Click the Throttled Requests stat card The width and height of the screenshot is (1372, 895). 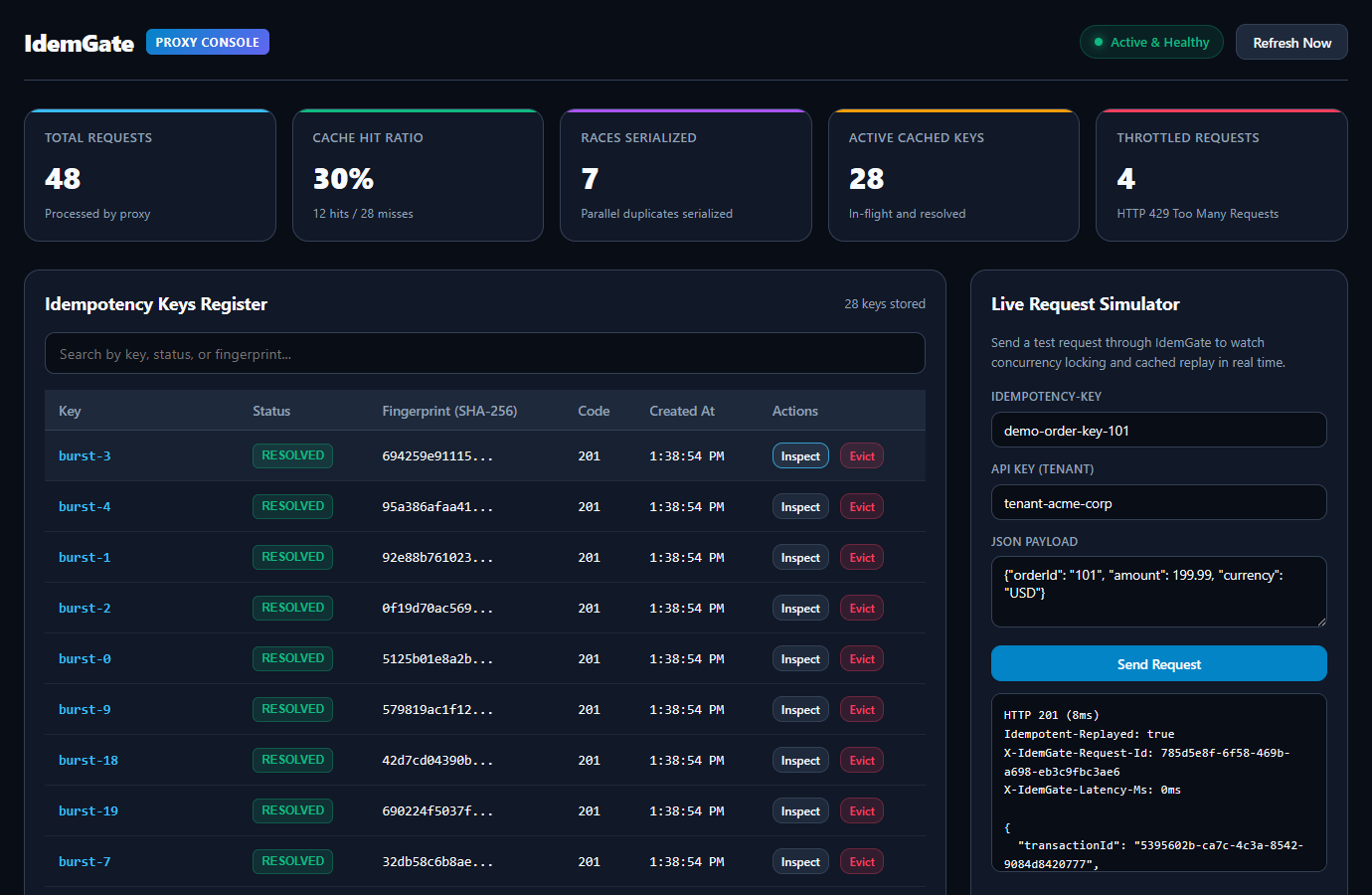click(1222, 175)
